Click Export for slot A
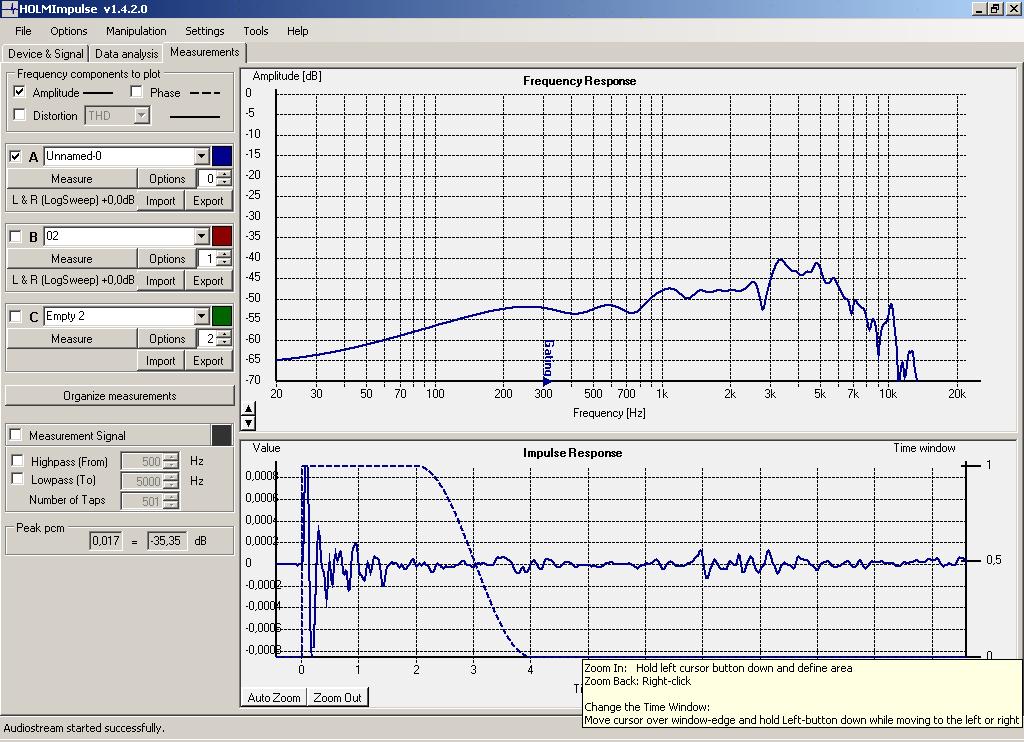 (208, 201)
